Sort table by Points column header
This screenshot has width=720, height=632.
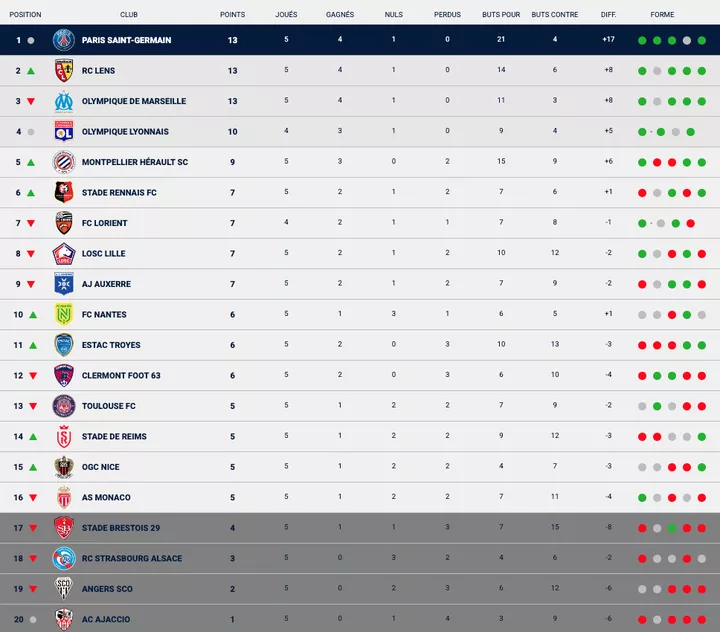click(x=232, y=15)
